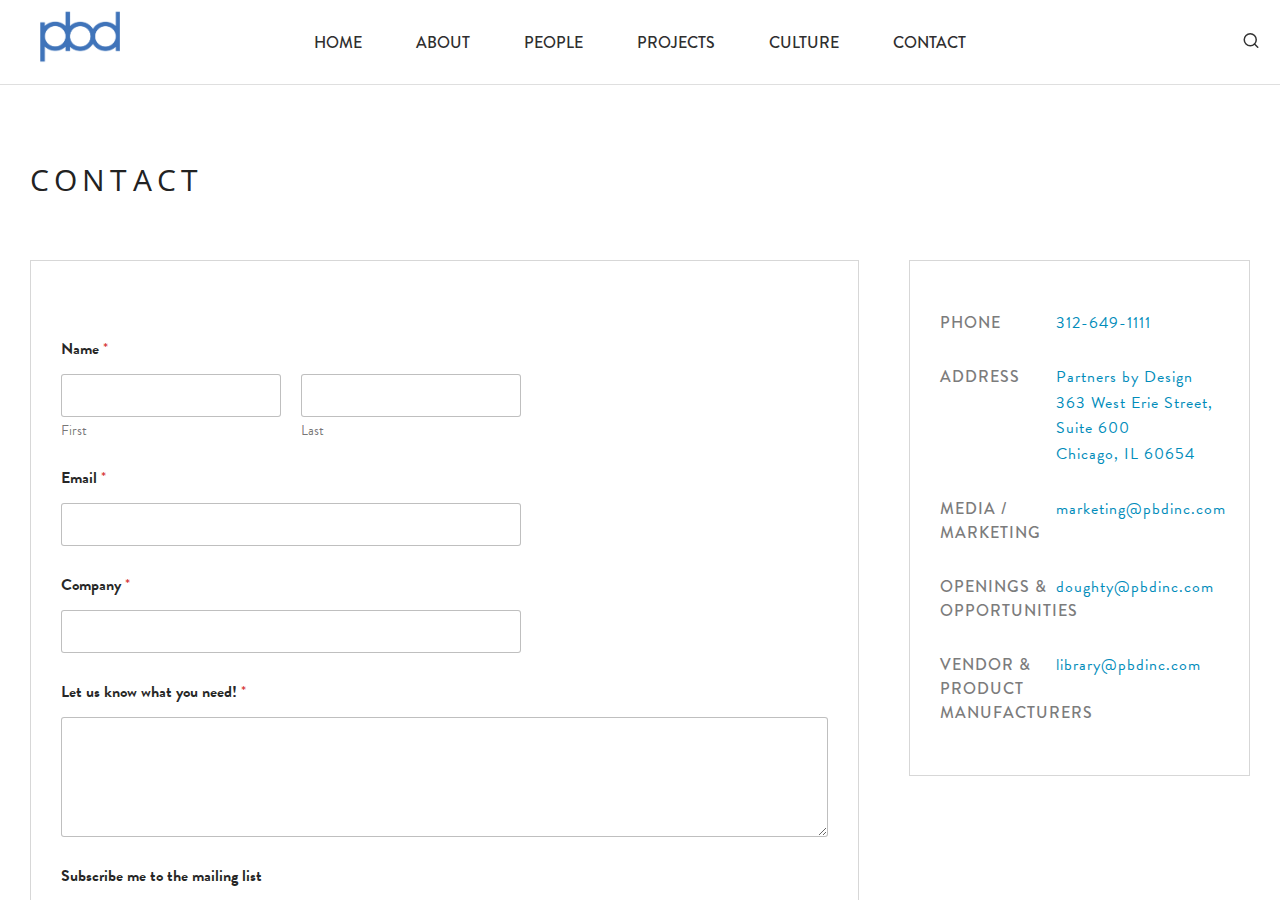Click the 'First' sub-label under name field

[x=74, y=431]
